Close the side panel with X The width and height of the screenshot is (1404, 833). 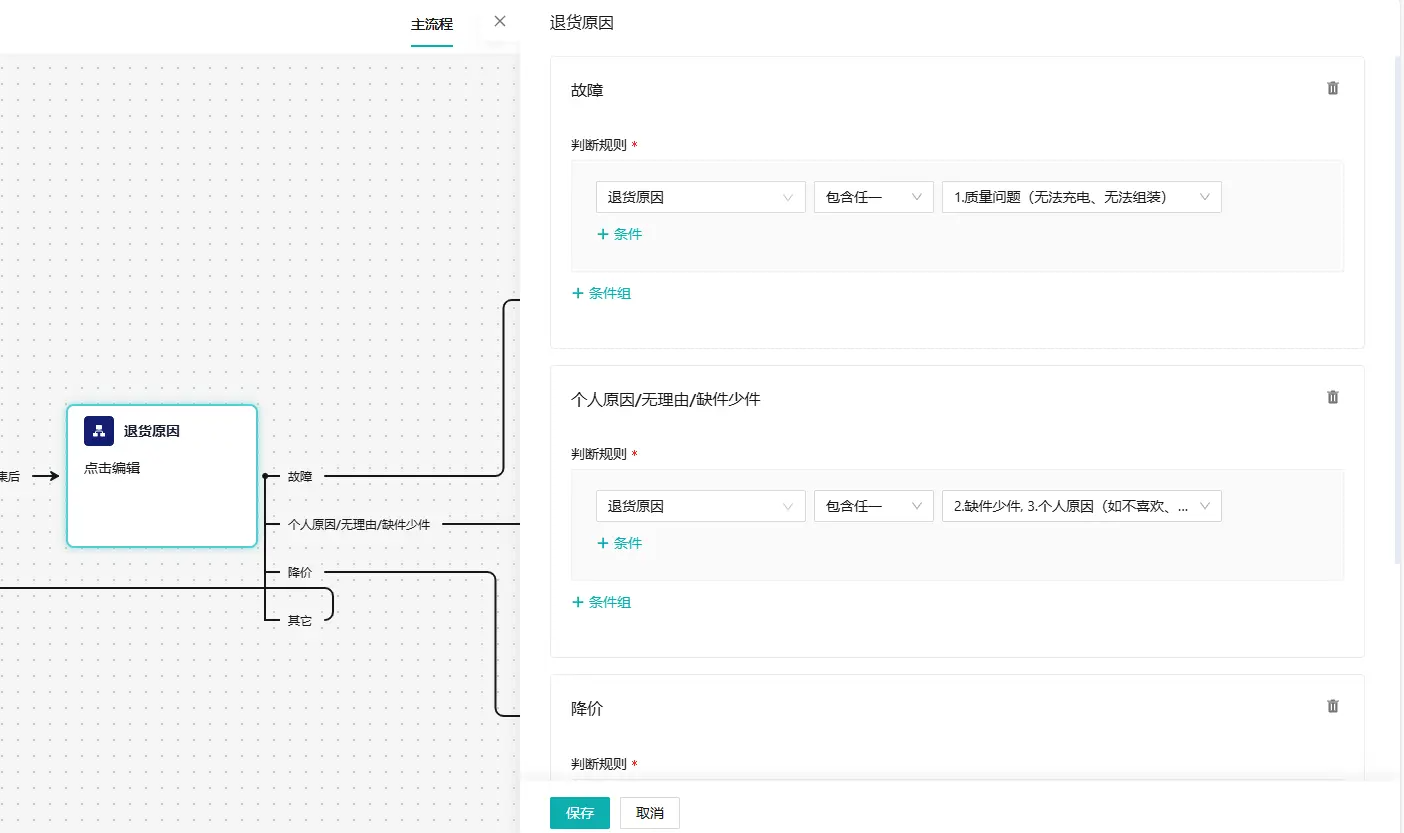500,21
